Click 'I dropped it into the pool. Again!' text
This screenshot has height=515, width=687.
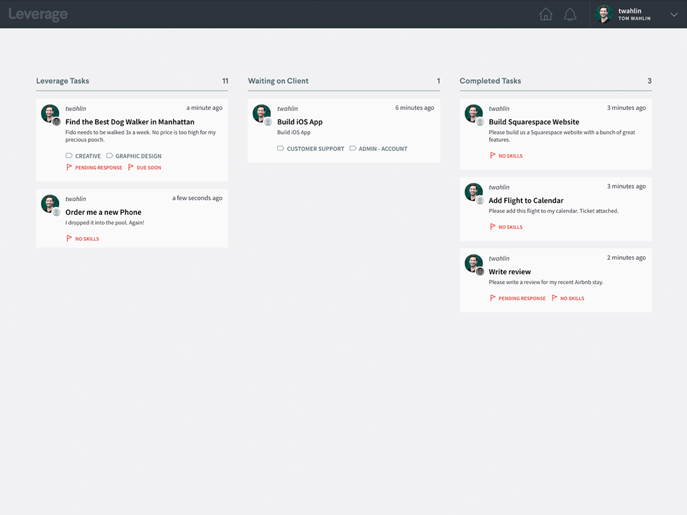point(105,223)
